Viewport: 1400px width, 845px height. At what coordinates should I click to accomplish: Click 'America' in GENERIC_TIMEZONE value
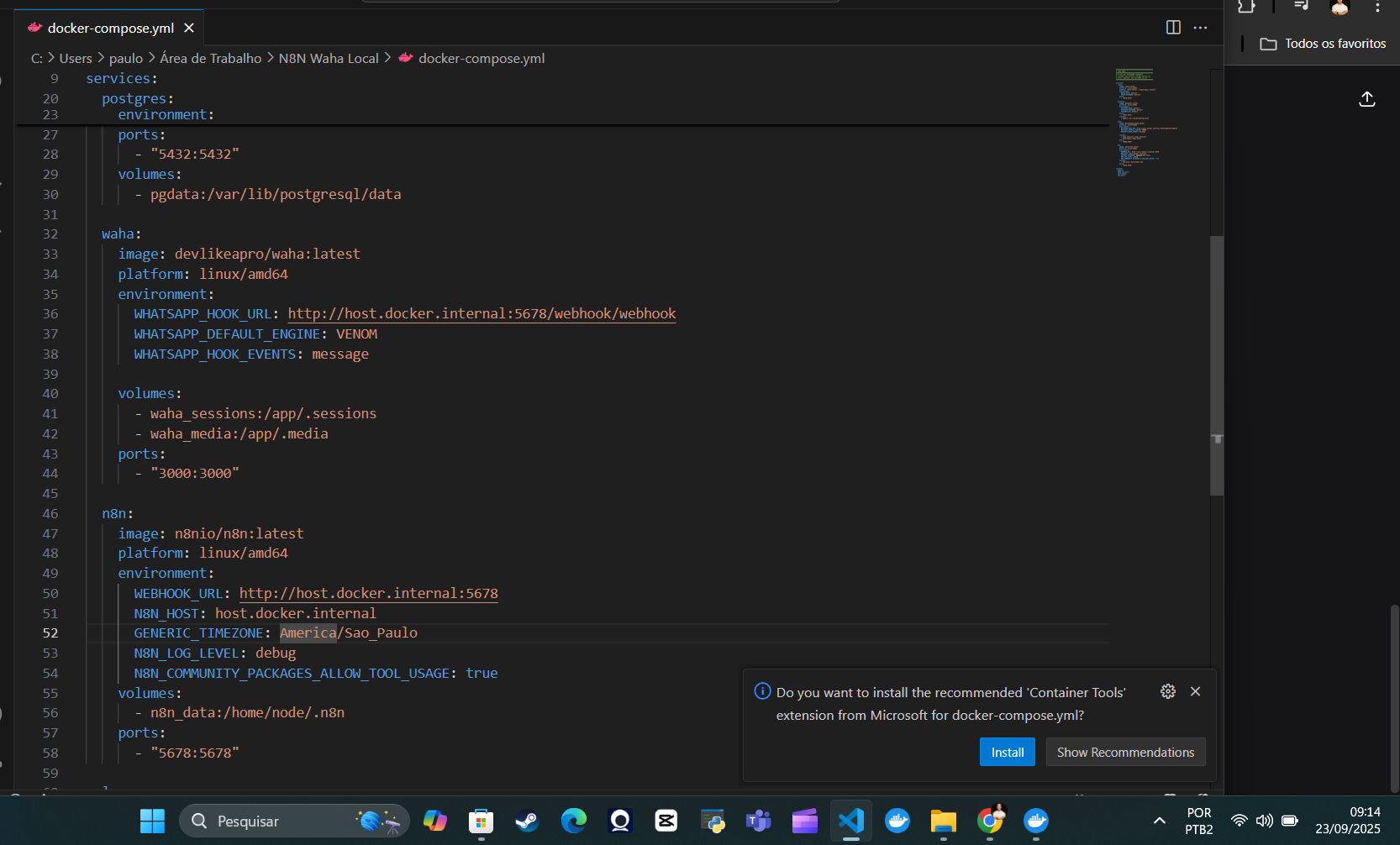pyautogui.click(x=308, y=632)
